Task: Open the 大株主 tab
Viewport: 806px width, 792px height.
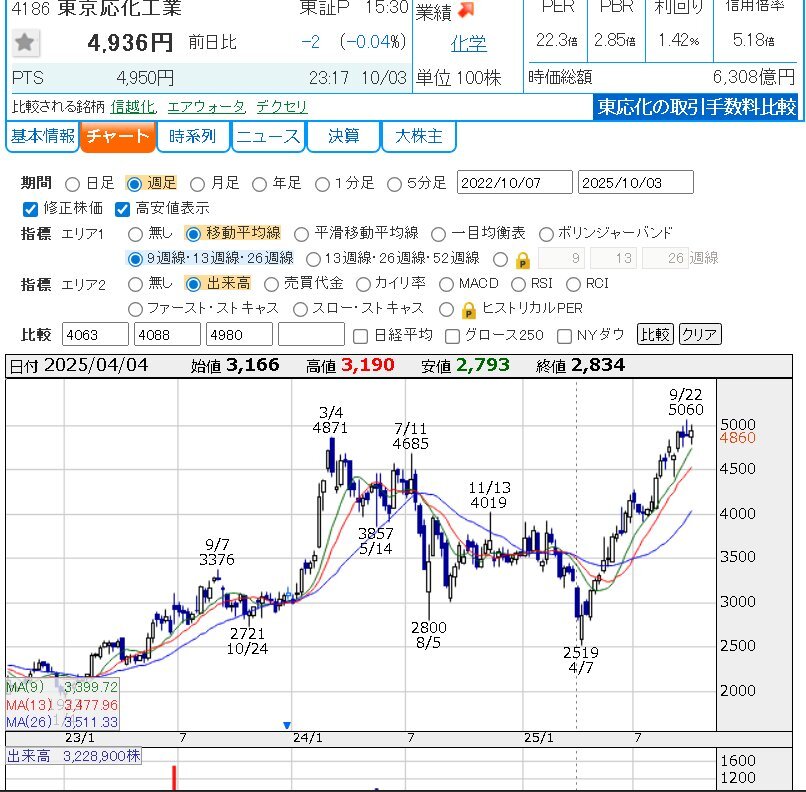Action: coord(418,137)
